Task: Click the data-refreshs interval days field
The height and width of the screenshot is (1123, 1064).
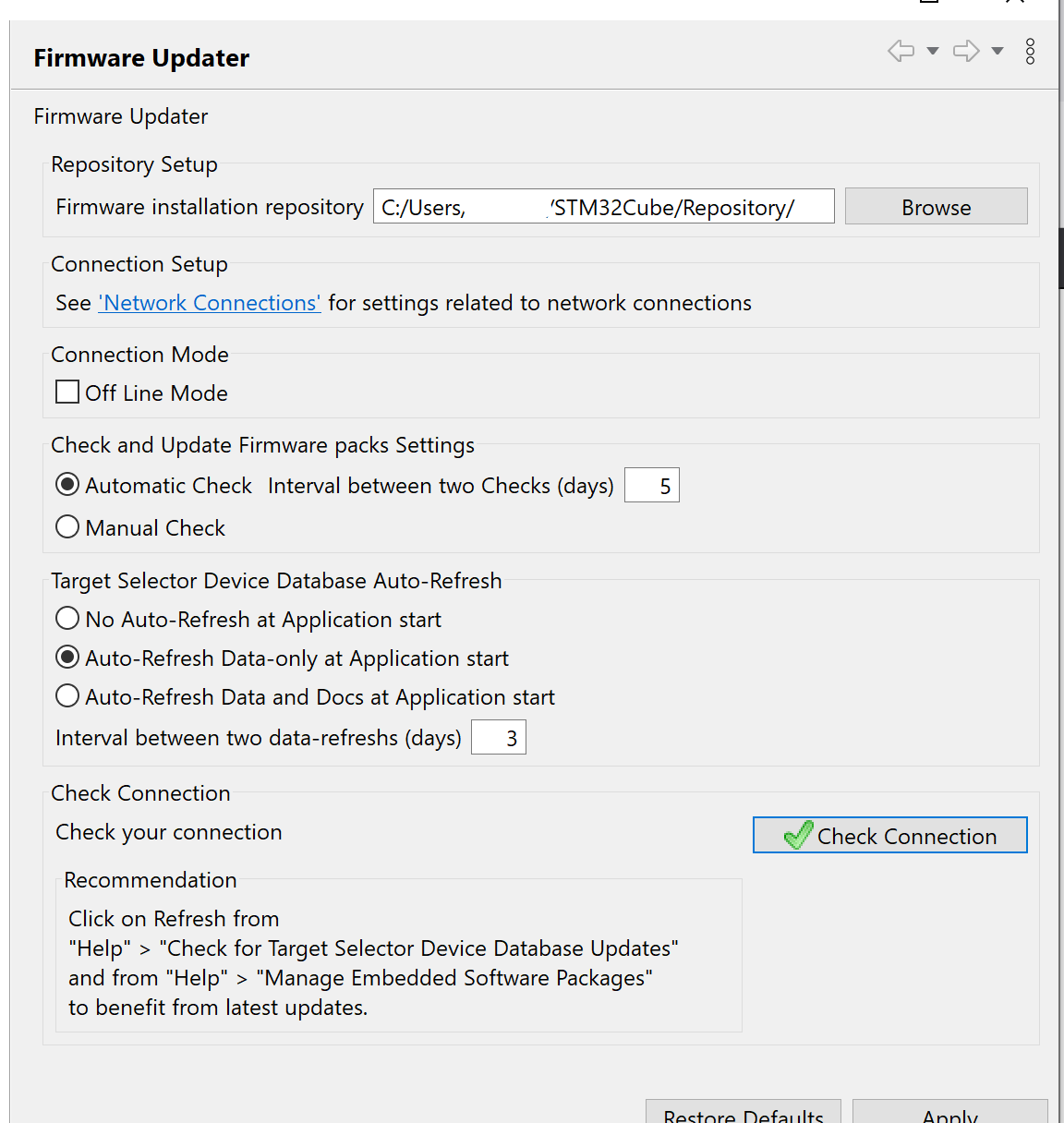Action: coord(499,737)
